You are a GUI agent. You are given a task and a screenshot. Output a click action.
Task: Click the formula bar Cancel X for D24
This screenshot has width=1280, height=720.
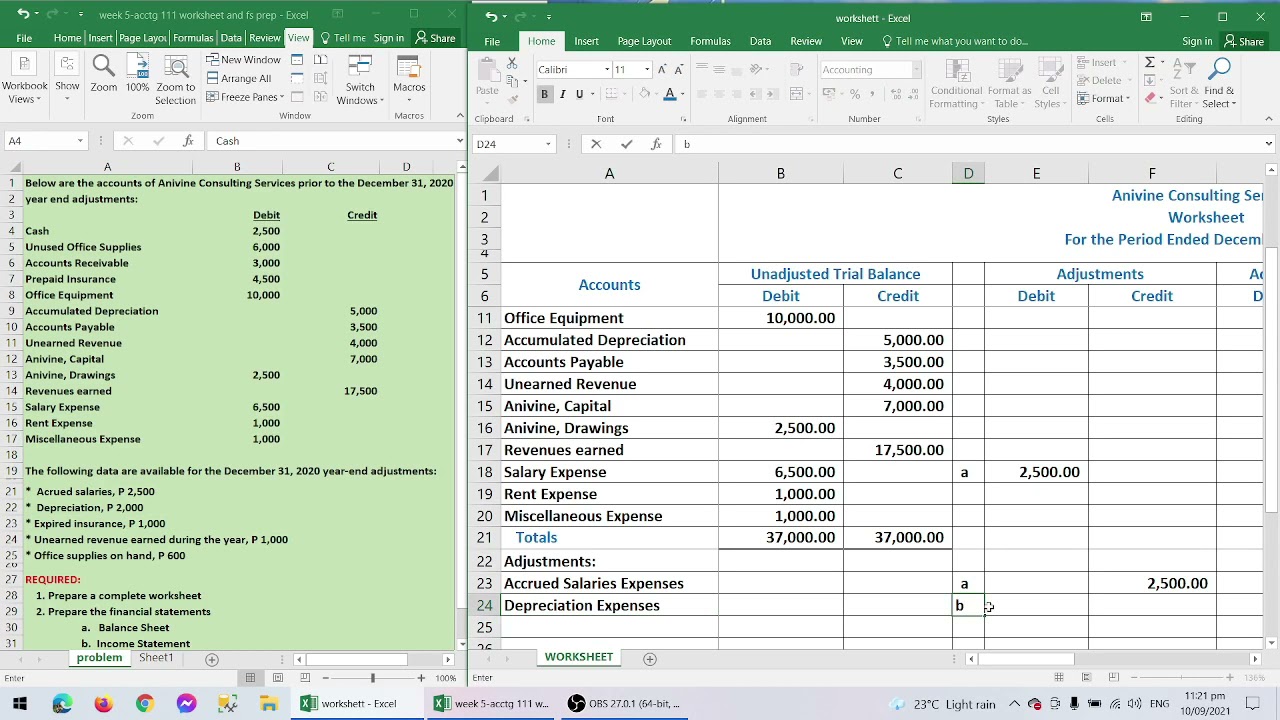596,144
